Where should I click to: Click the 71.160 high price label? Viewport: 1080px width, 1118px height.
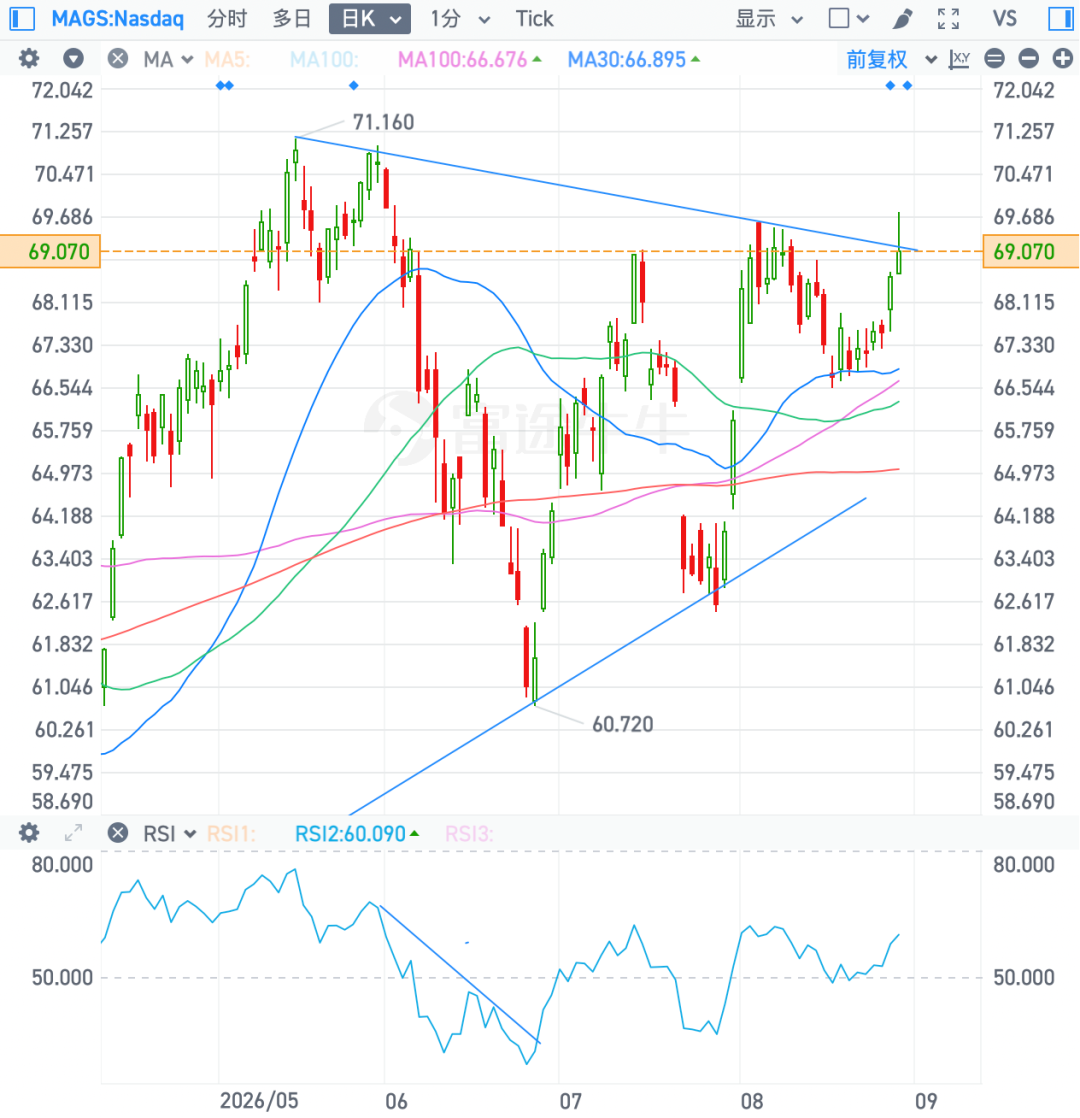[x=384, y=122]
